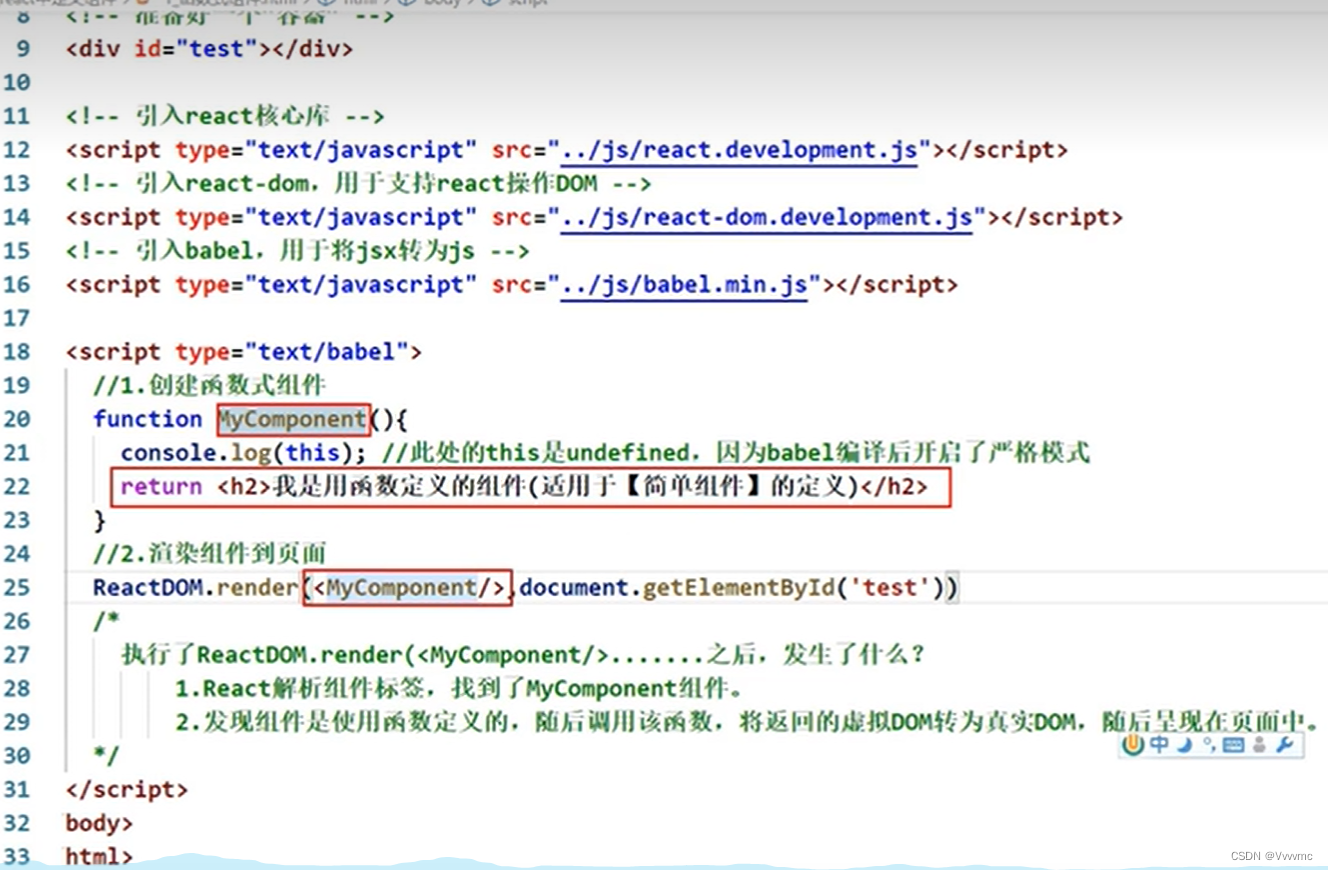Image resolution: width=1328 pixels, height=870 pixels.
Task: Click line number 18 in the gutter
Action: pyautogui.click(x=17, y=352)
